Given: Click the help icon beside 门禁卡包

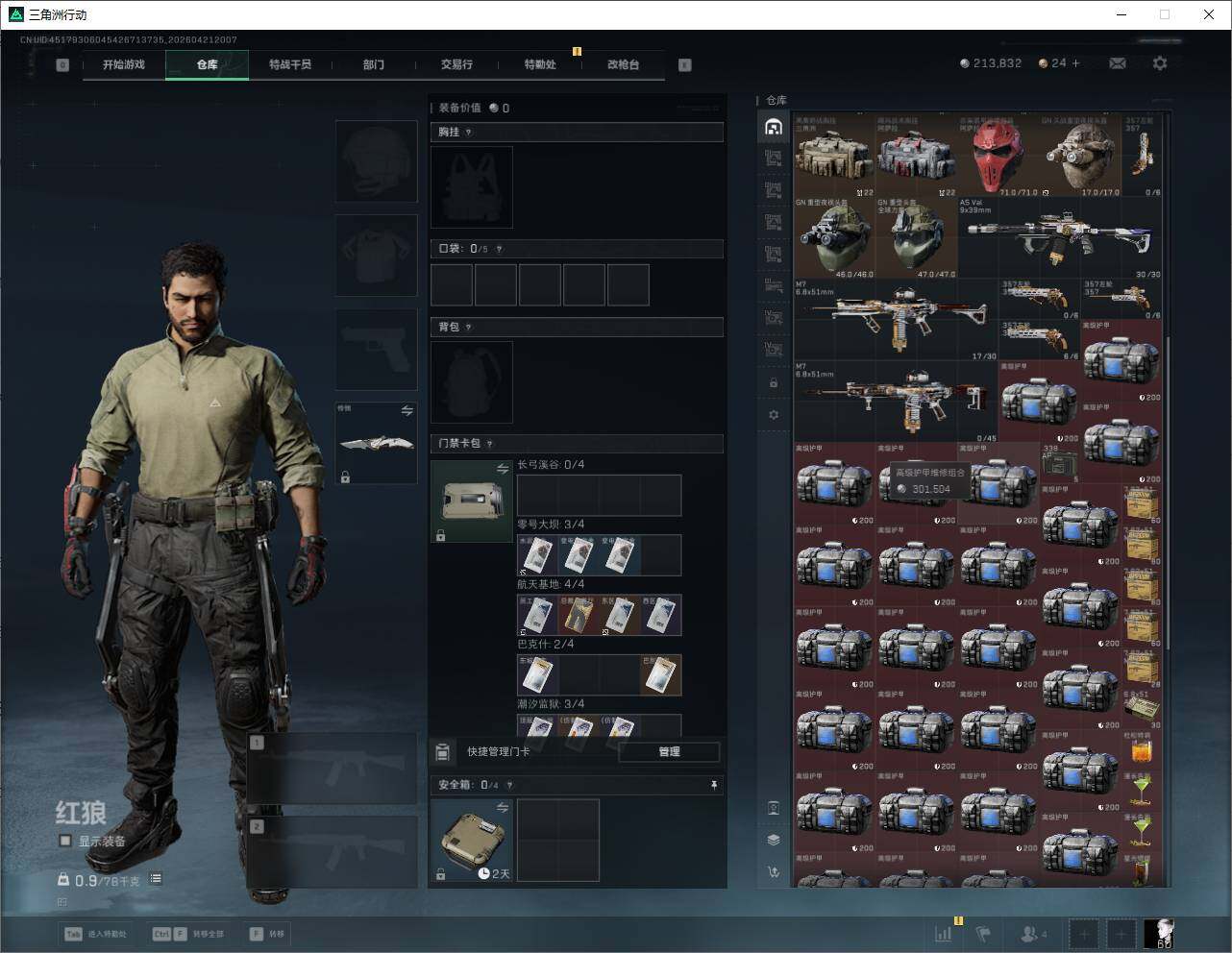Looking at the screenshot, I should point(490,444).
